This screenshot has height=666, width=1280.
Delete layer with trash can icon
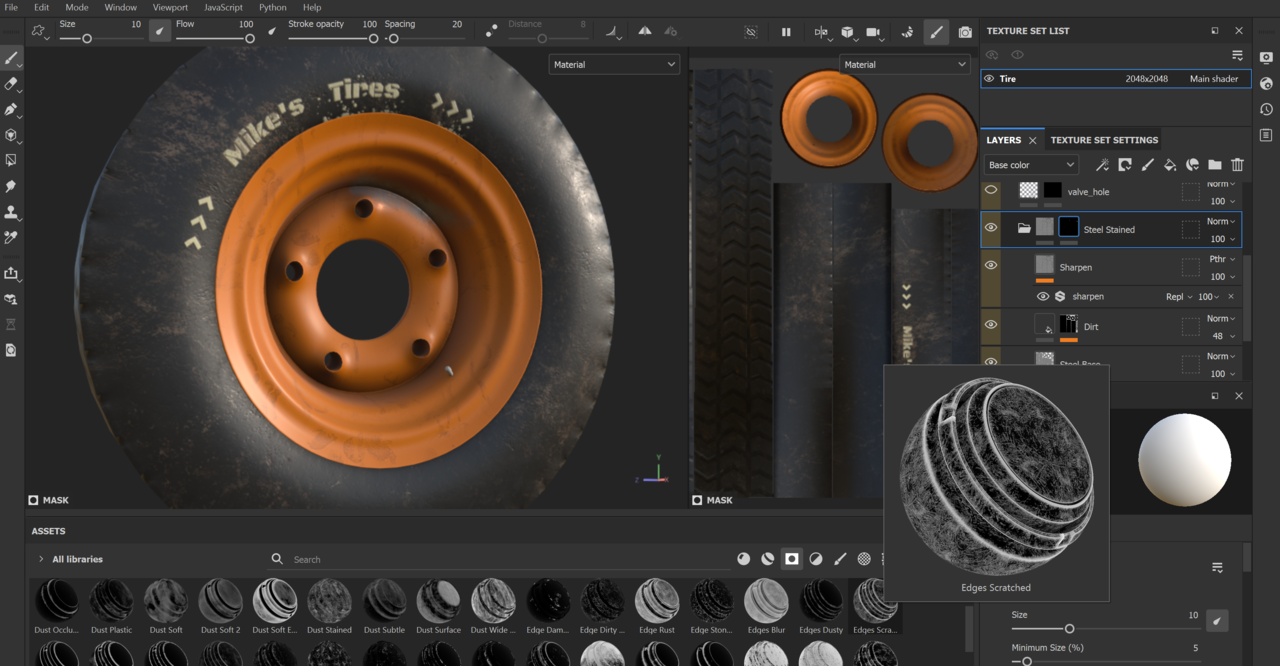coord(1237,165)
